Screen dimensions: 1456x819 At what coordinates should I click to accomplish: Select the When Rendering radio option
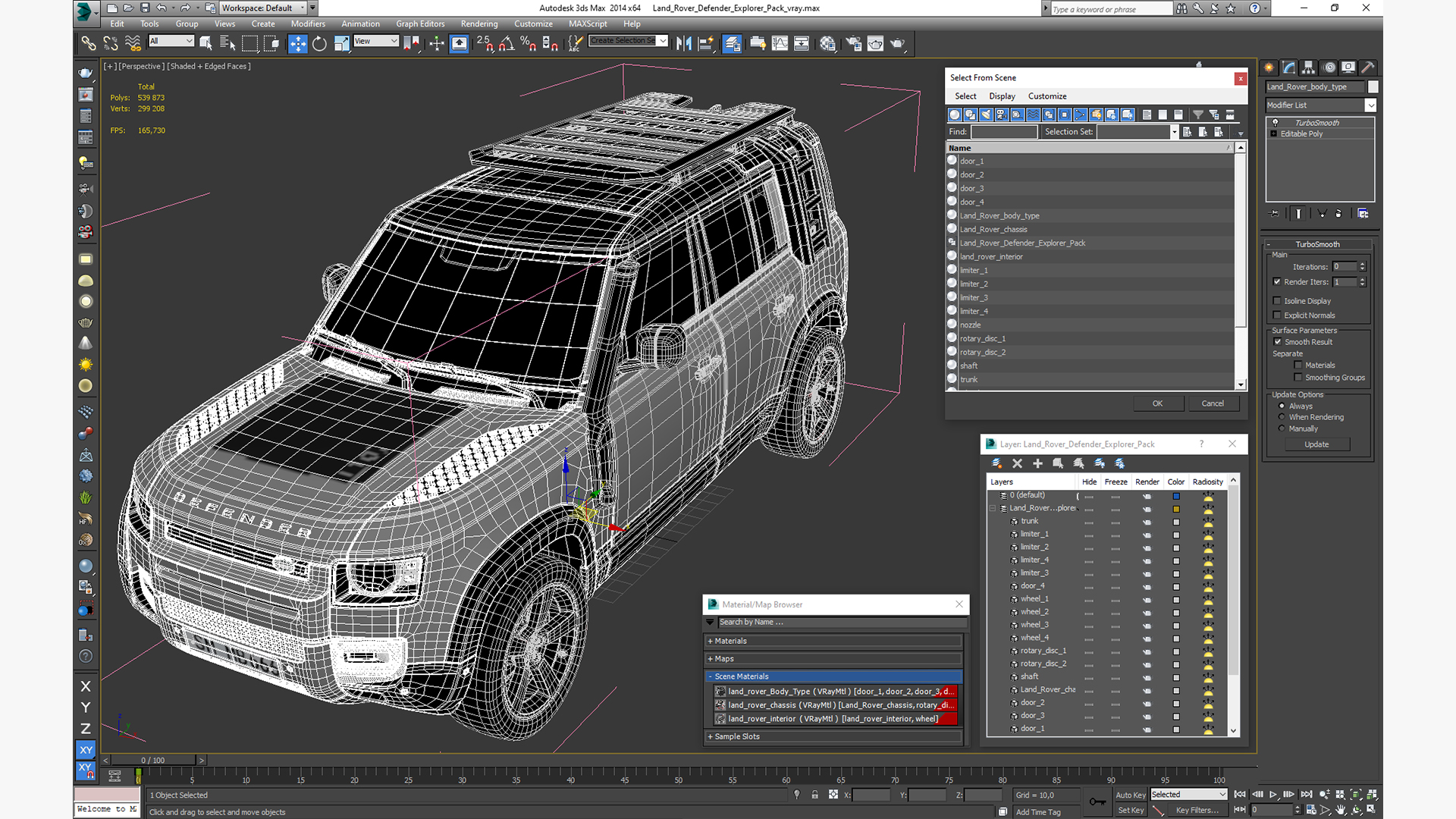click(1282, 417)
